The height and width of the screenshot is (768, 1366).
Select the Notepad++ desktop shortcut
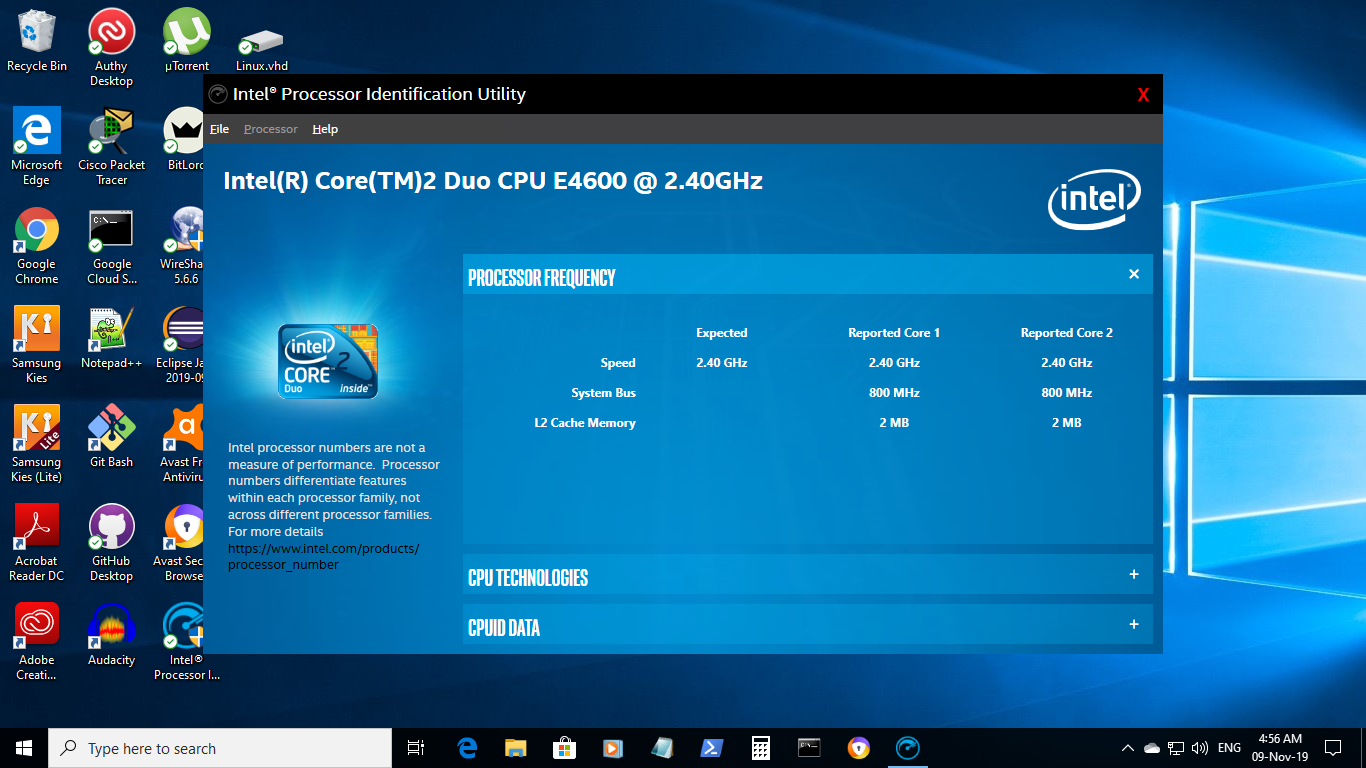tap(111, 338)
